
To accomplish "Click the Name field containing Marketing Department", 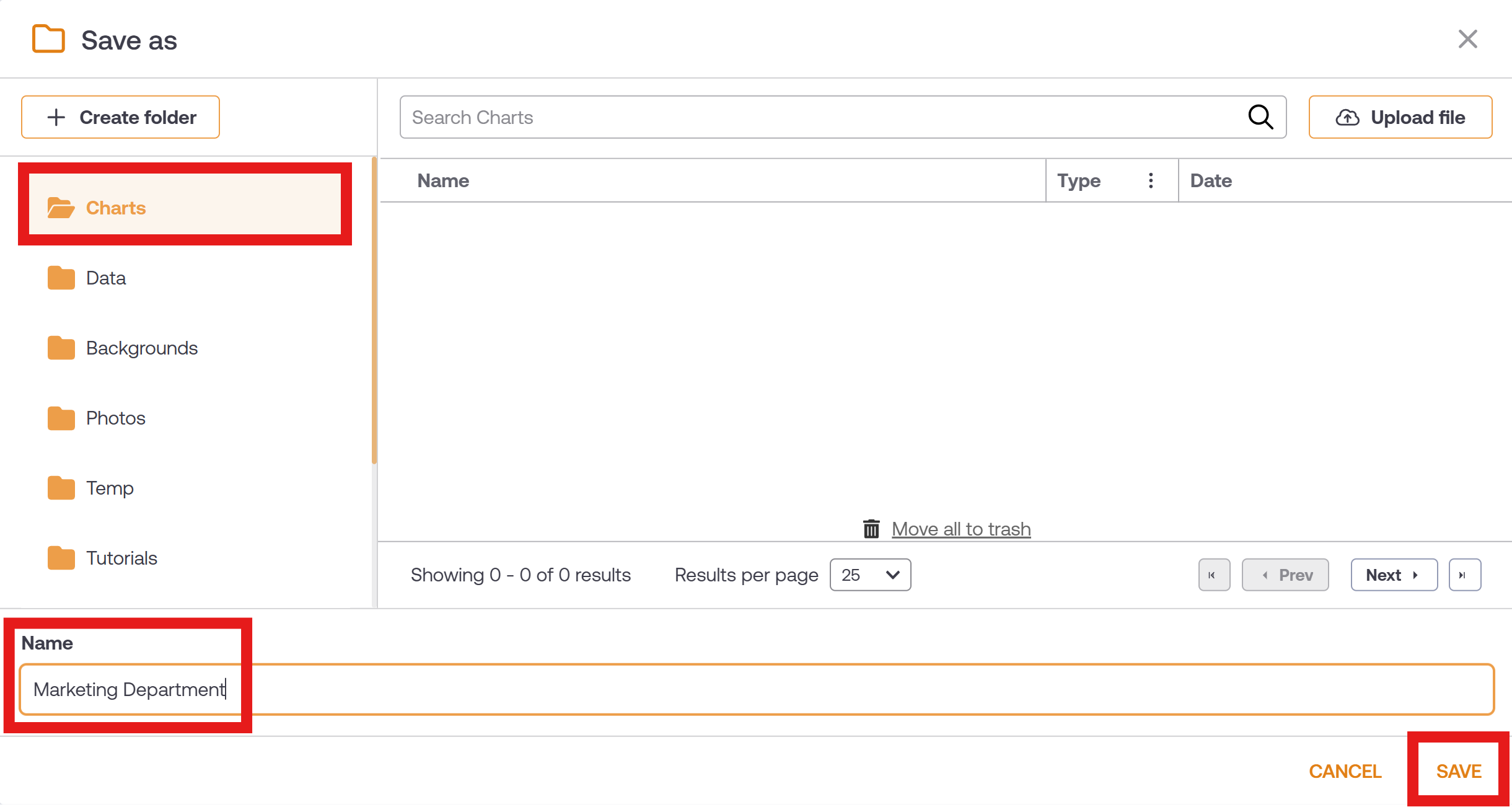I will coord(434,689).
